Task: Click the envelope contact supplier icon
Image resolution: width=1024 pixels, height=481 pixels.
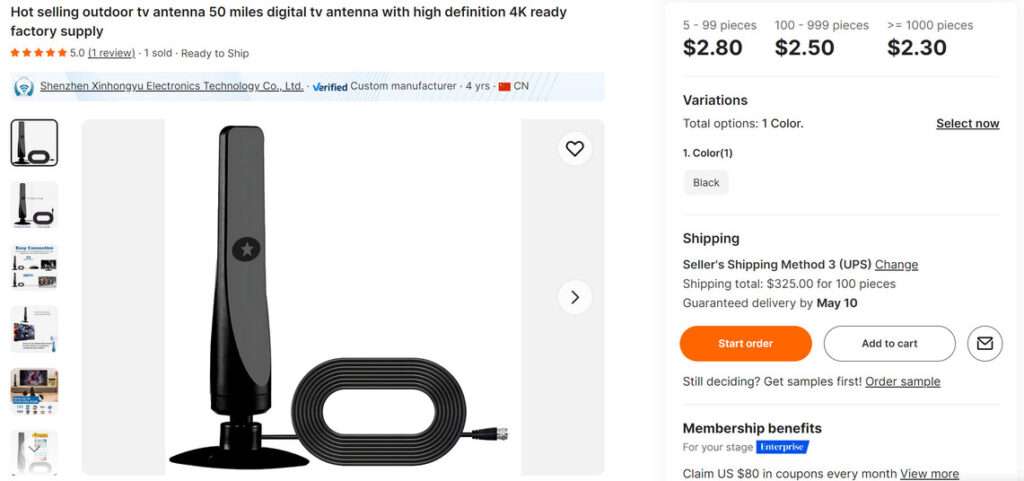Action: coord(984,343)
